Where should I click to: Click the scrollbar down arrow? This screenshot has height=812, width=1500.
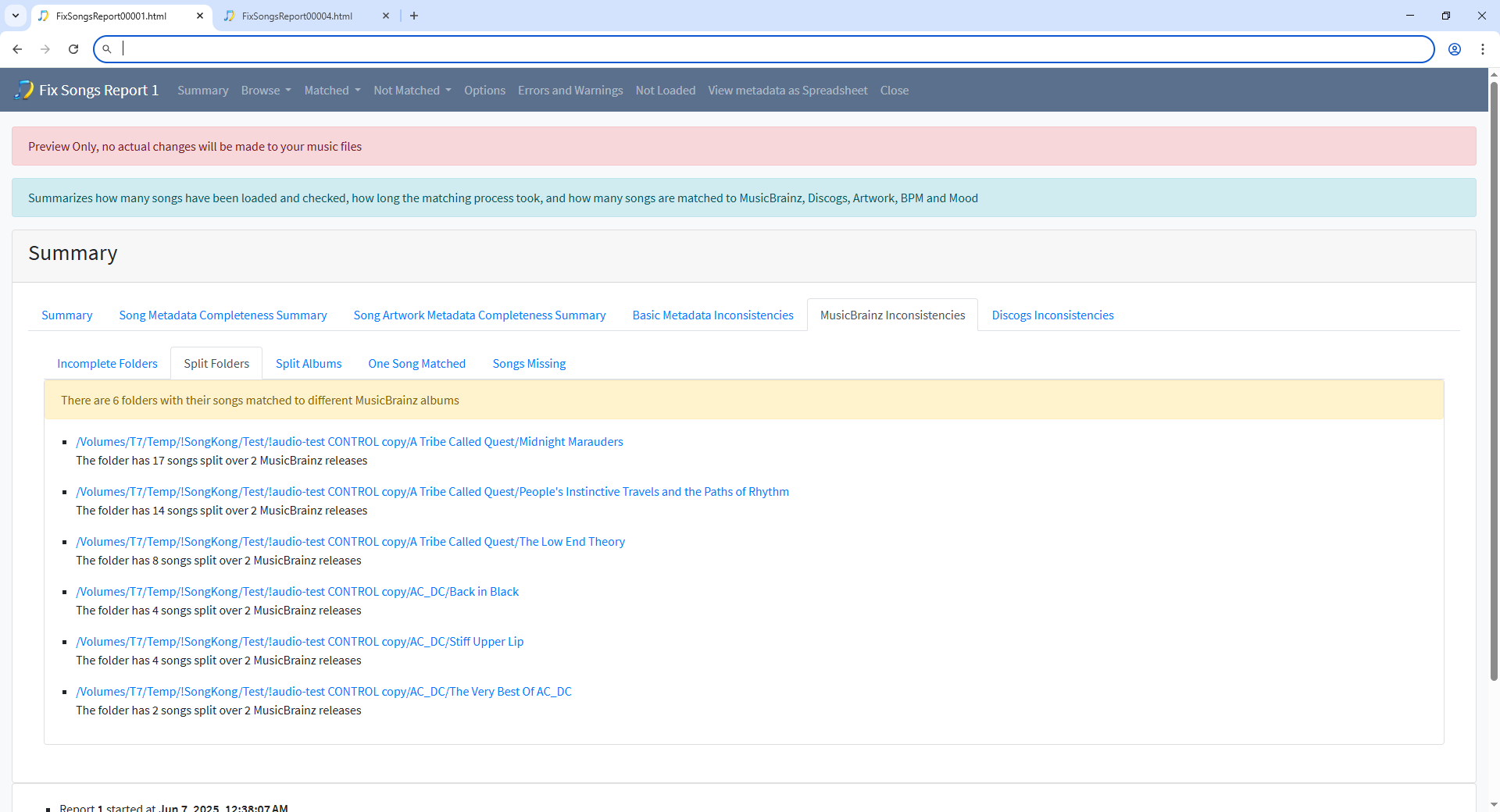1494,804
